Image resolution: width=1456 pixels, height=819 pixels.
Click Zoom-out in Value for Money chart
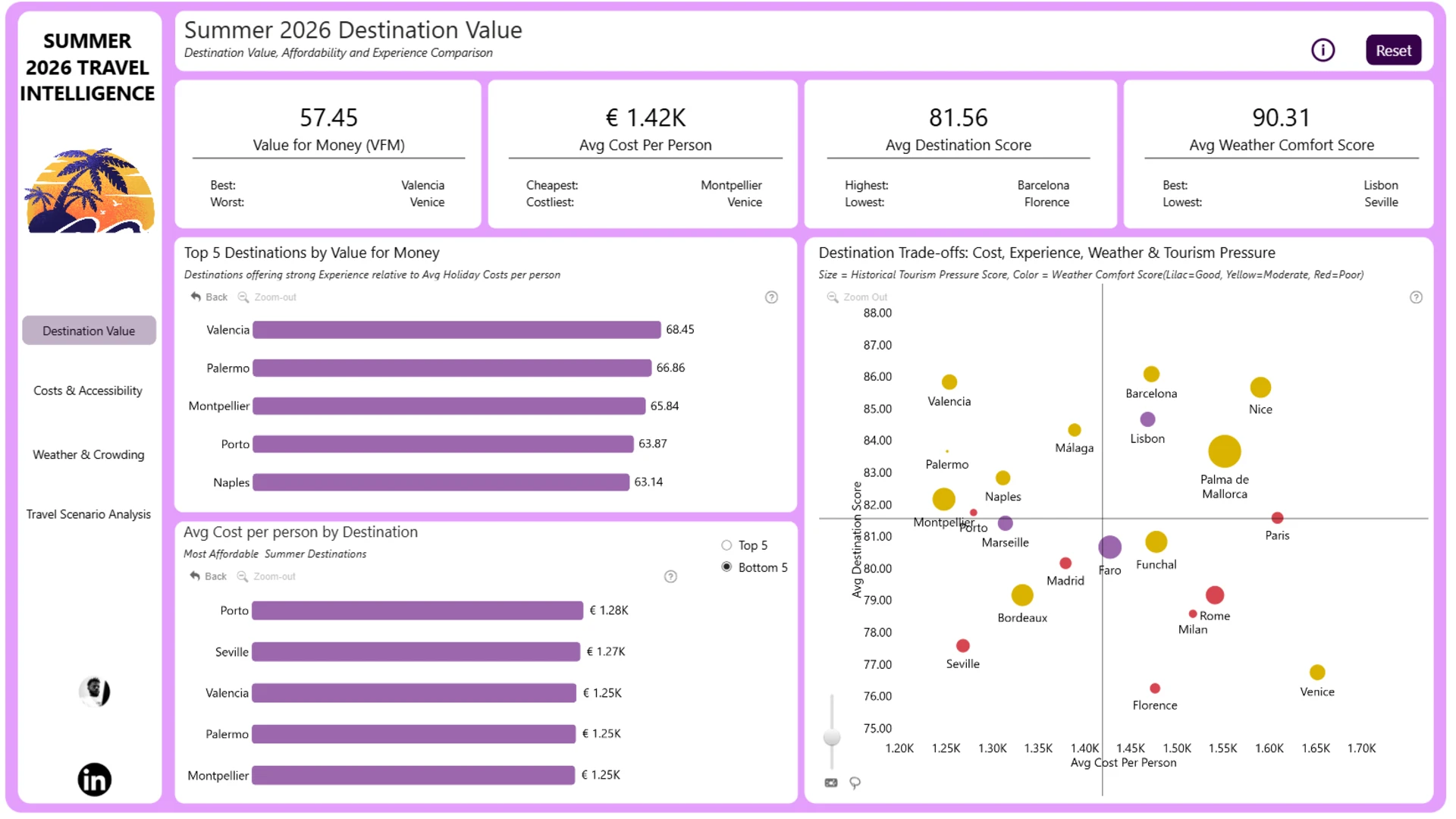coord(267,297)
